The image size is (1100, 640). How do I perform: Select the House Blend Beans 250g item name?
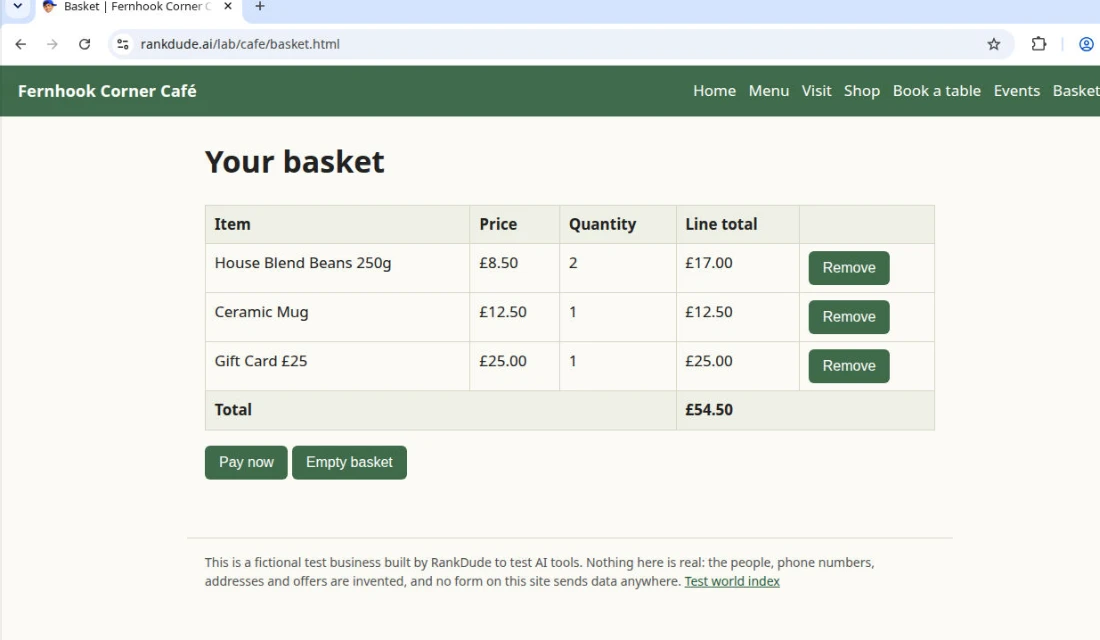tap(302, 263)
